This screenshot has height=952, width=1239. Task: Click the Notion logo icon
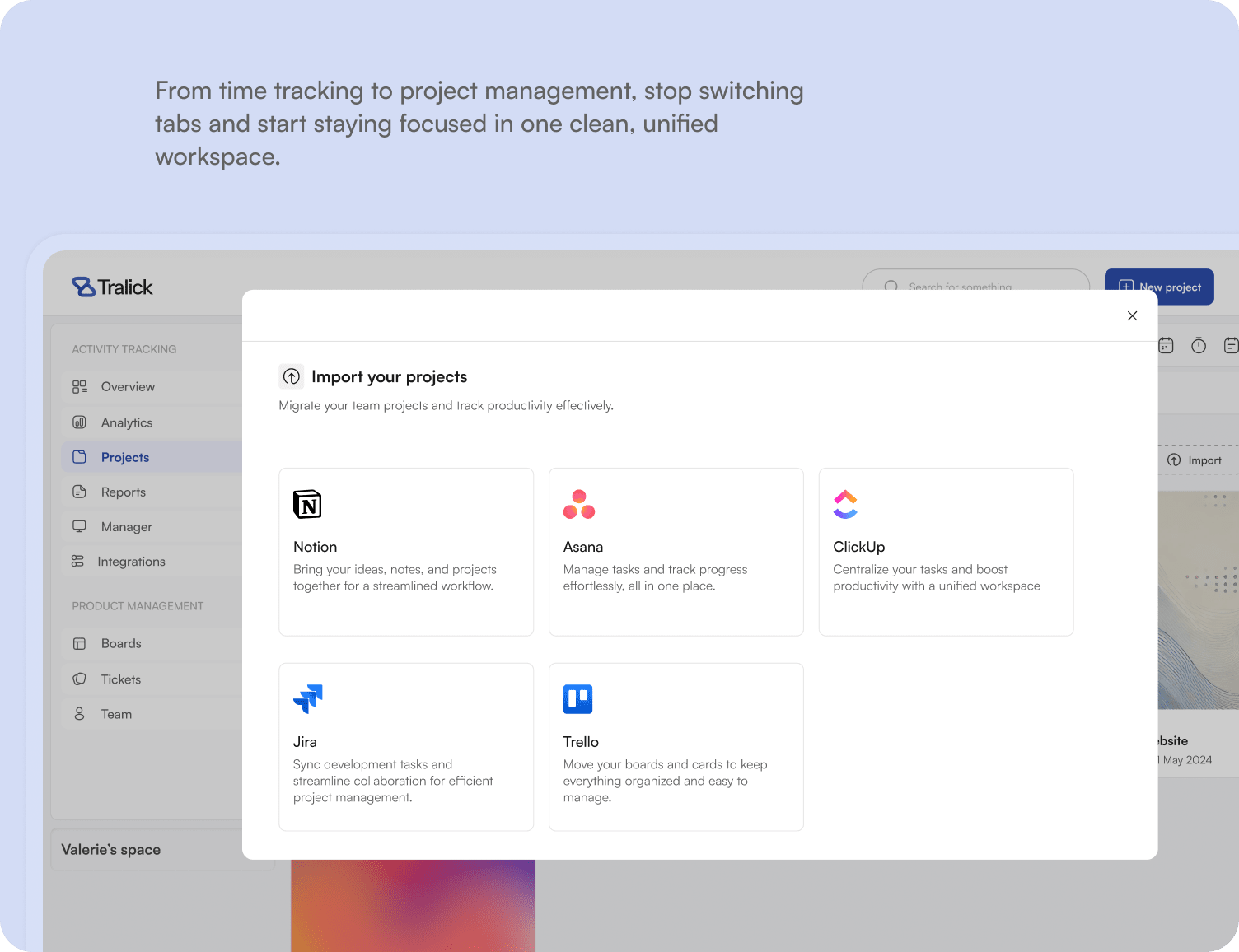click(x=307, y=504)
